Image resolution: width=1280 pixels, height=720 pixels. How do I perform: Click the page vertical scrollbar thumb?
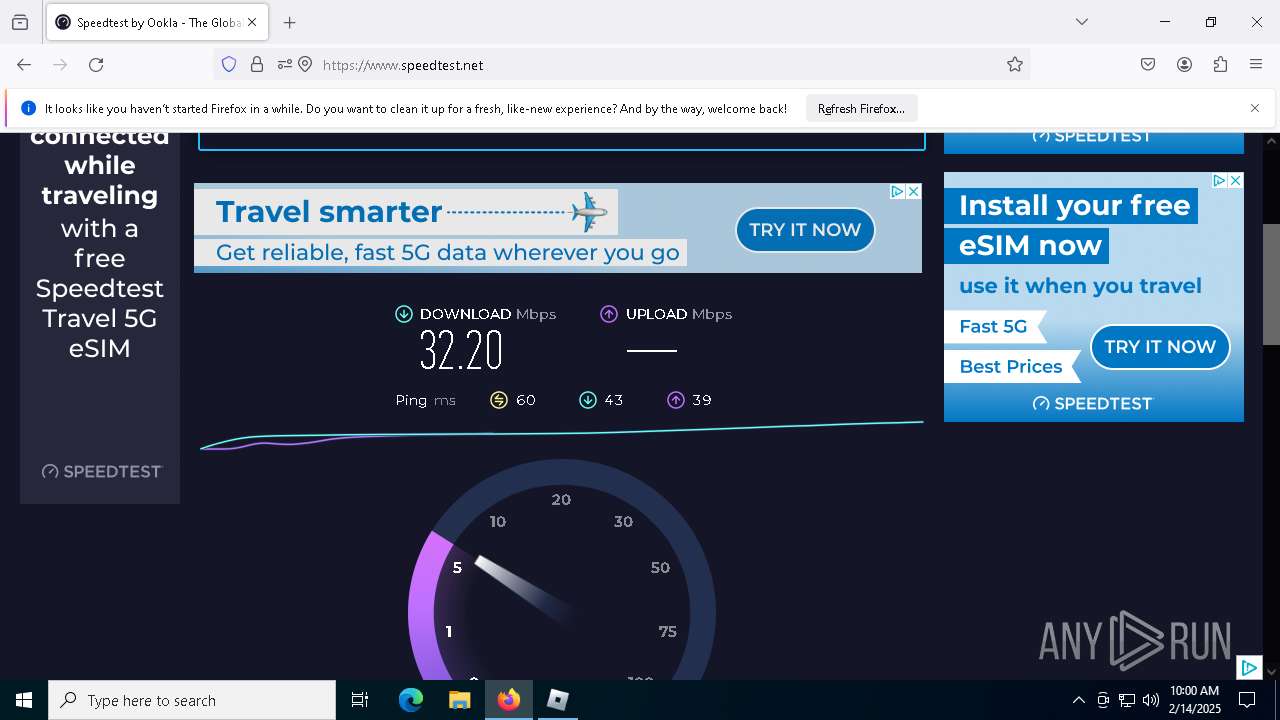[1271, 285]
